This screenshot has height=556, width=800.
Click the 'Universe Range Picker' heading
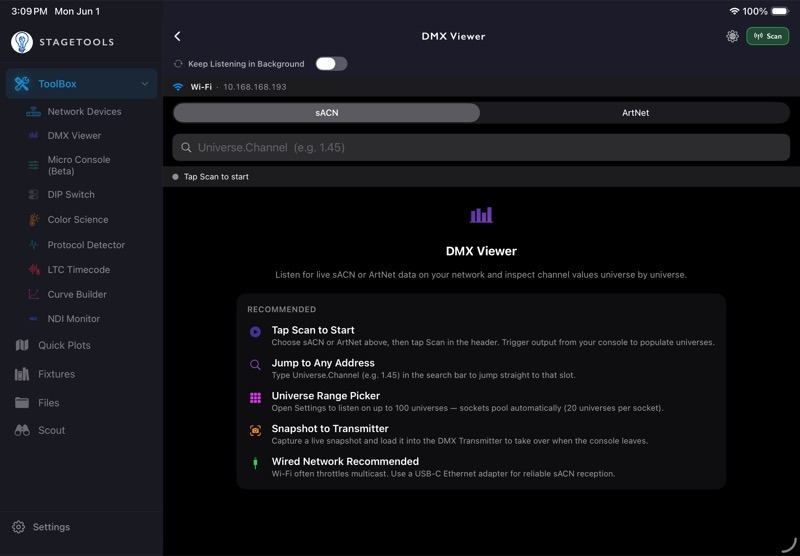pos(326,395)
